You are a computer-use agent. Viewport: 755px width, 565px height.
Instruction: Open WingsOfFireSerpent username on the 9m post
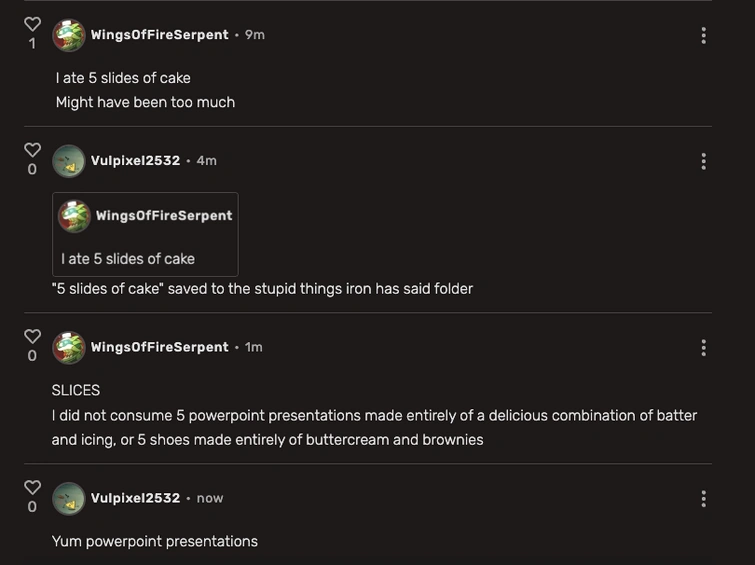160,35
